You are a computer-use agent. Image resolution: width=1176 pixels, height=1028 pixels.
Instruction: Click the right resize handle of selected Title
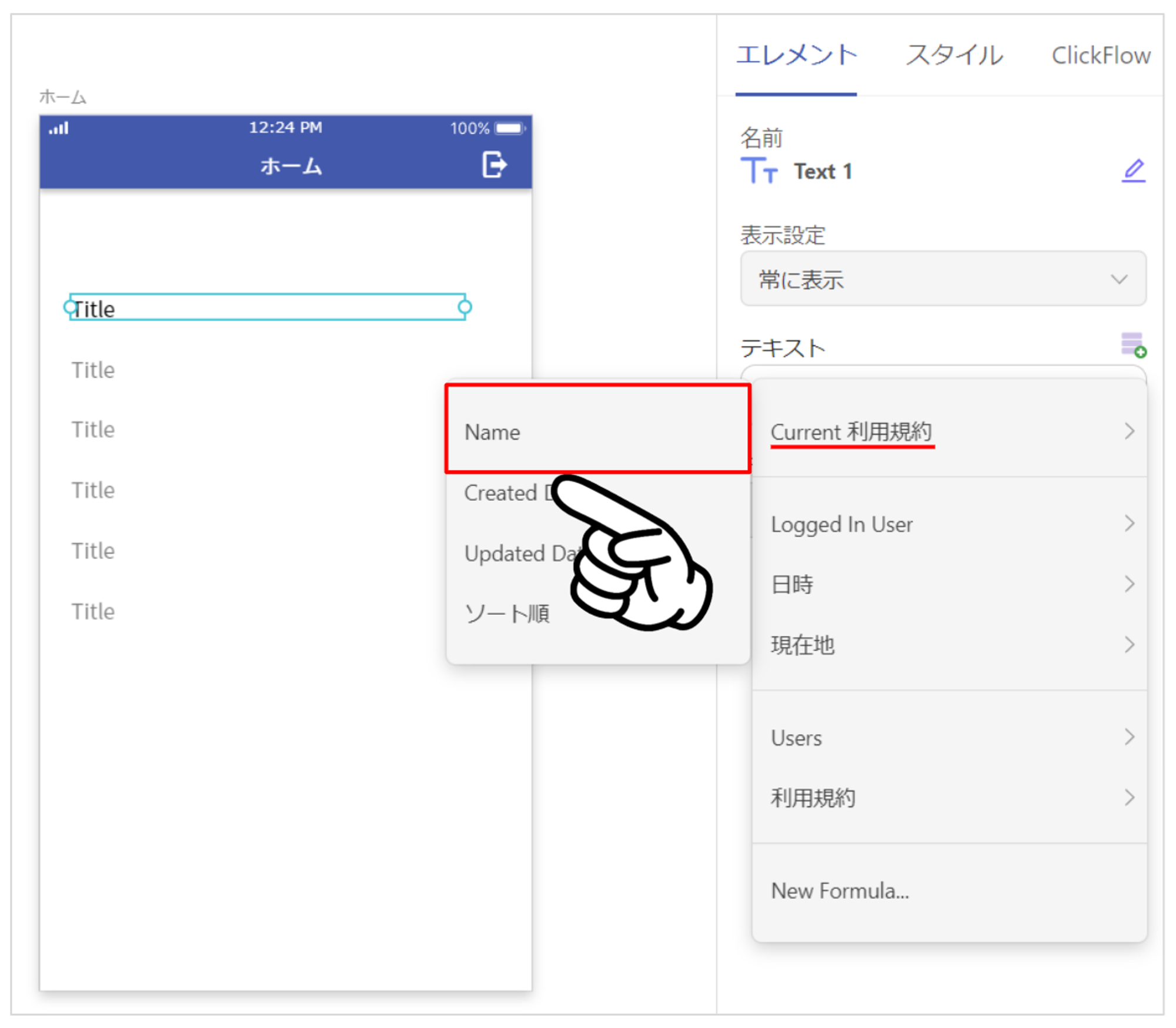[x=465, y=307]
